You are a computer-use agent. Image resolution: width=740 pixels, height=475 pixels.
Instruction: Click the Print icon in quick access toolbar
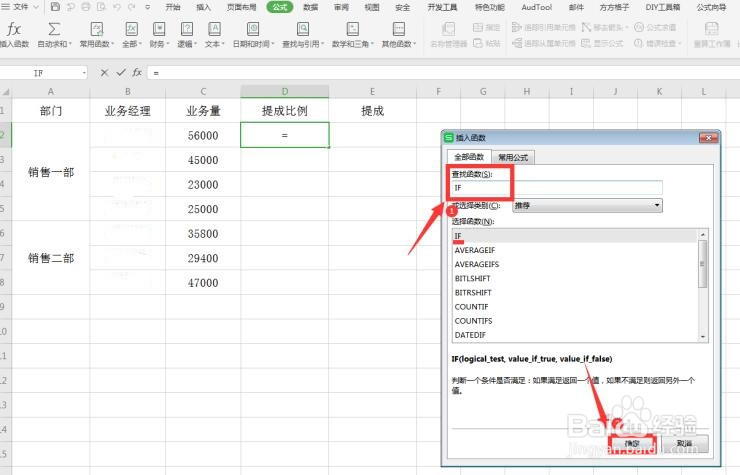point(86,7)
